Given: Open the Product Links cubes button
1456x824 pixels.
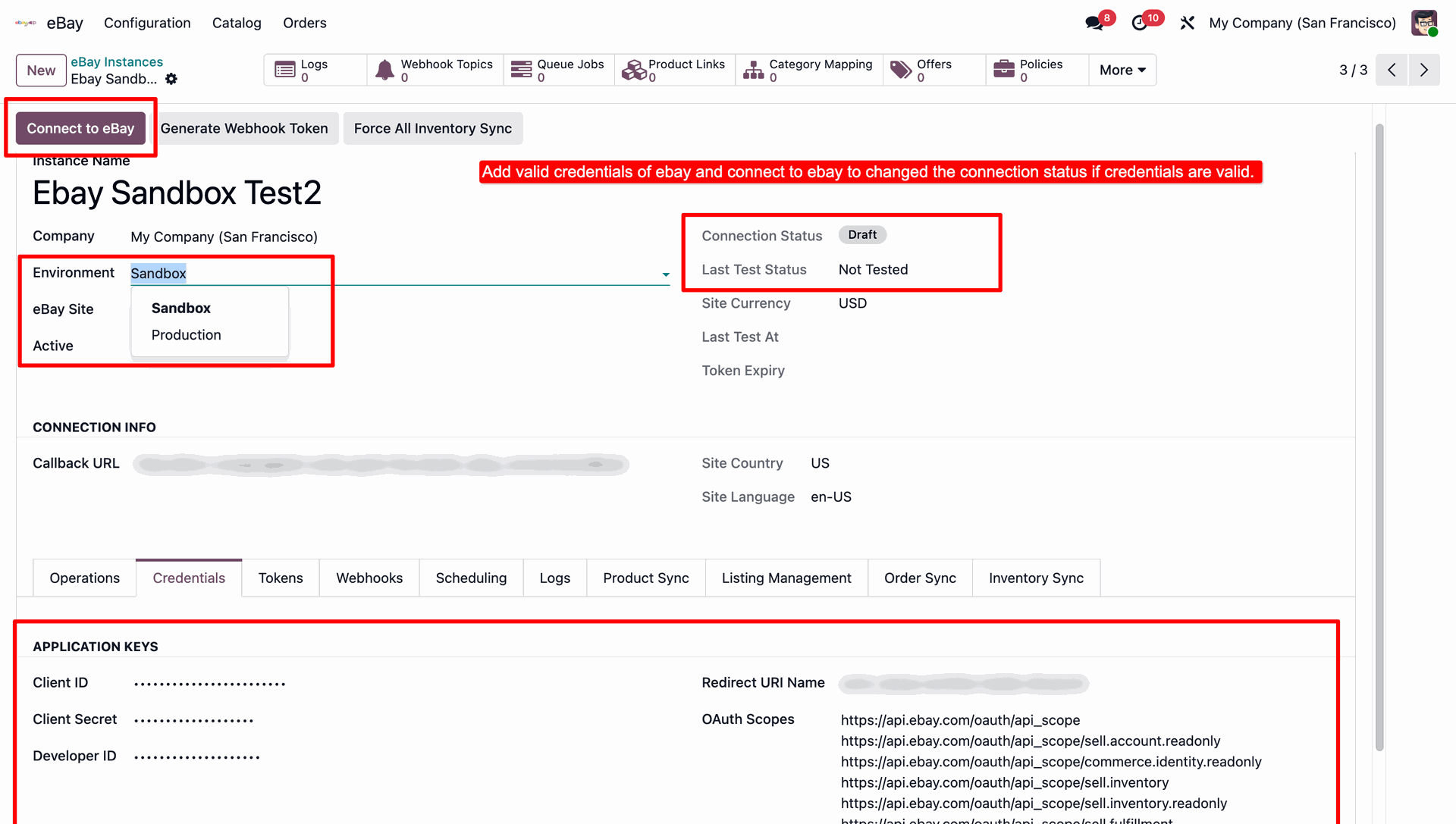Looking at the screenshot, I should tap(675, 70).
